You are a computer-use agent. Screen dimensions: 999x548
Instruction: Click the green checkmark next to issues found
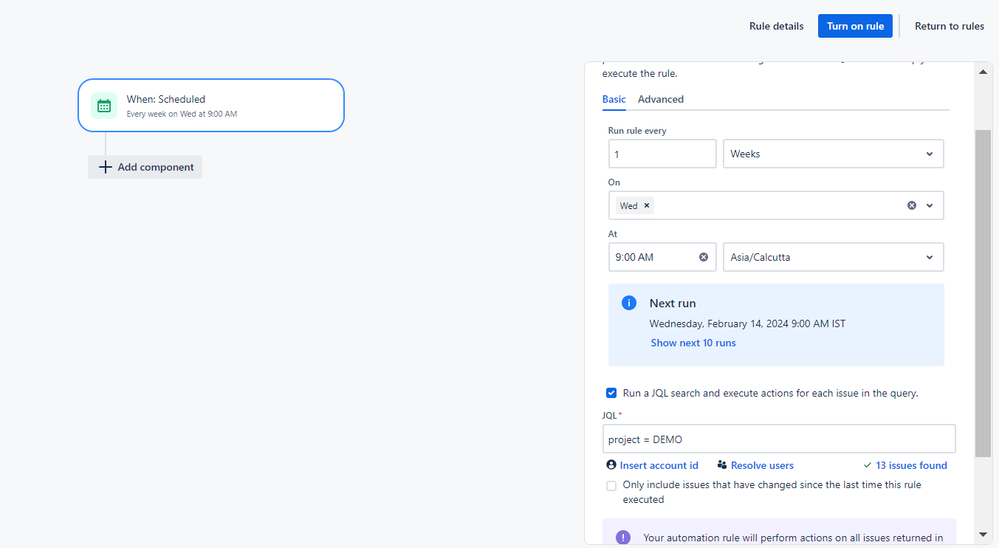(x=867, y=465)
